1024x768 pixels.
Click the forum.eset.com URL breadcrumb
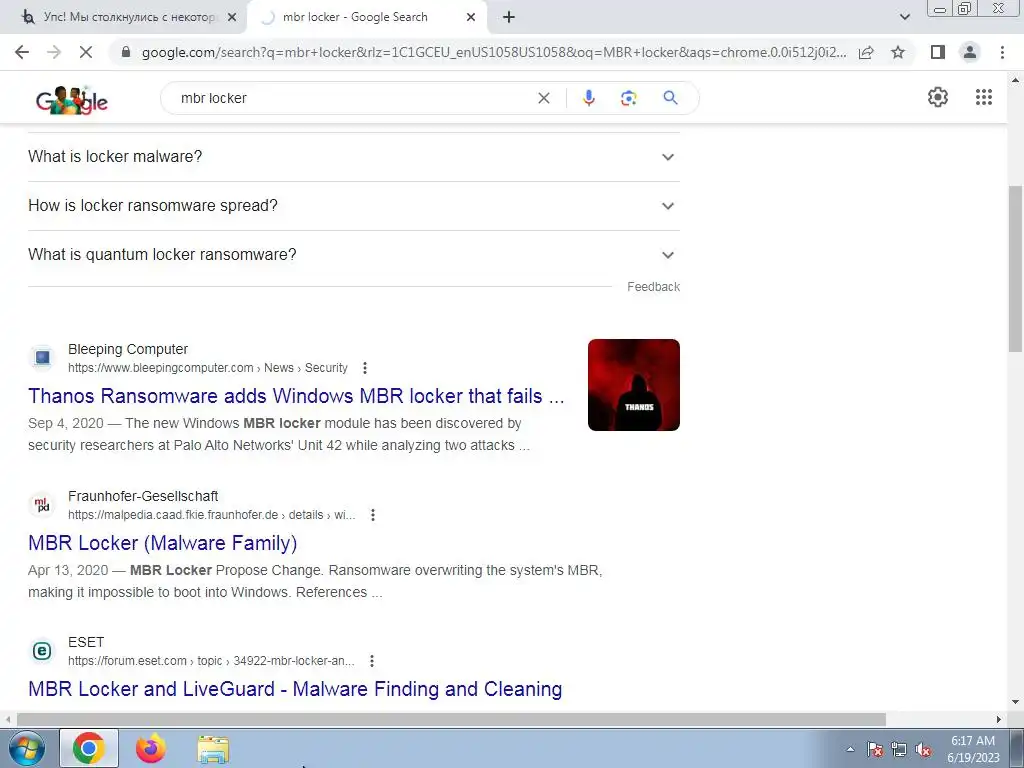pos(211,661)
